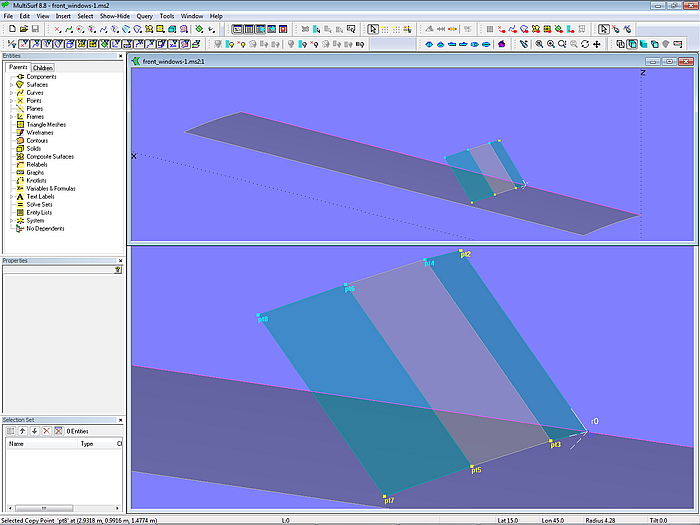Click the Pan view cross-arrows icon
This screenshot has width=700, height=525.
(x=598, y=44)
